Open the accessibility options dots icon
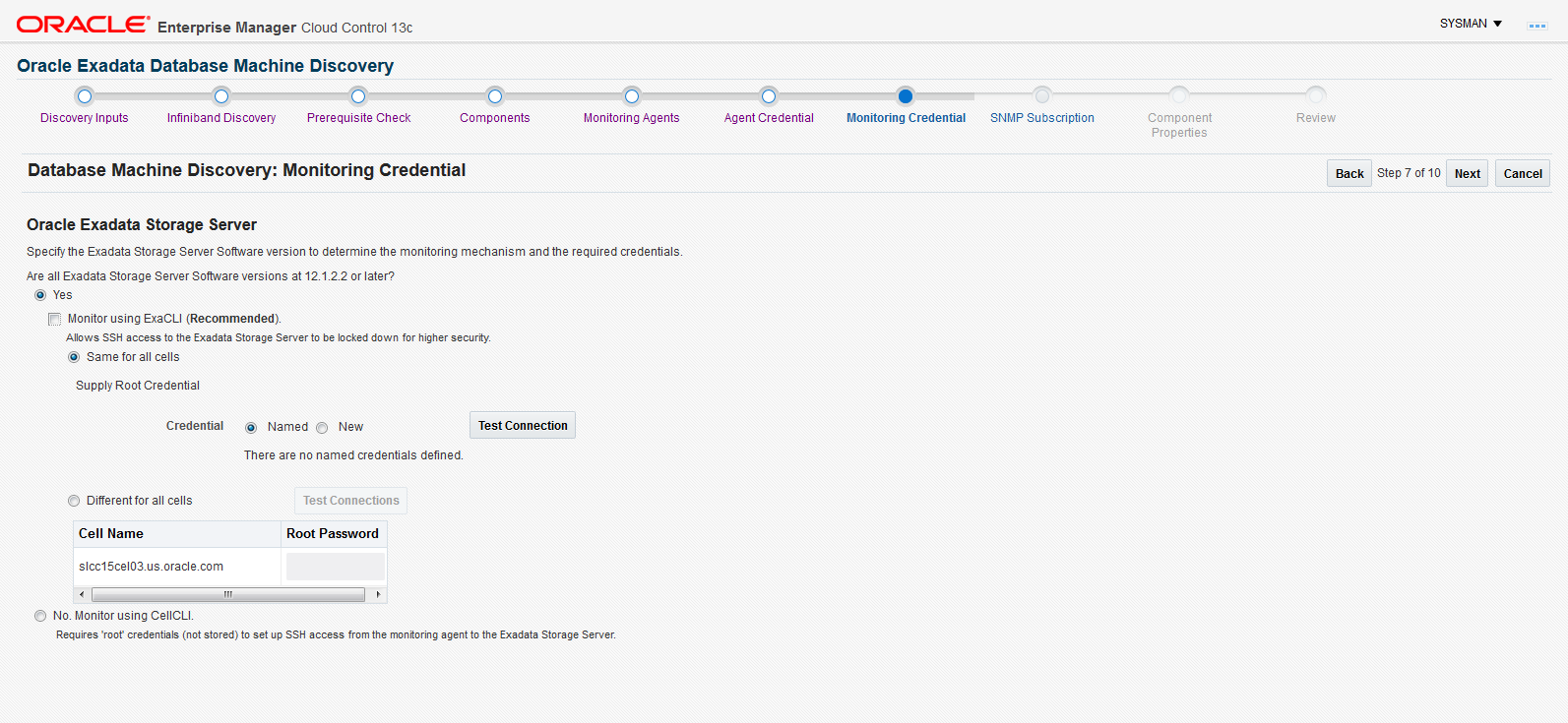1568x723 pixels. pyautogui.click(x=1537, y=26)
